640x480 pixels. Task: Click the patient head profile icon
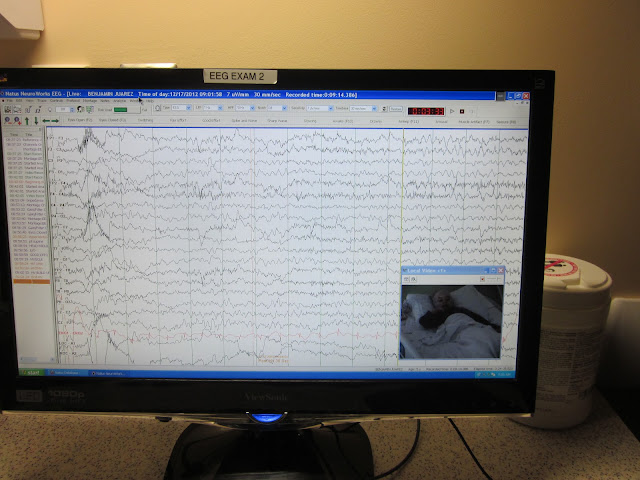(x=80, y=109)
